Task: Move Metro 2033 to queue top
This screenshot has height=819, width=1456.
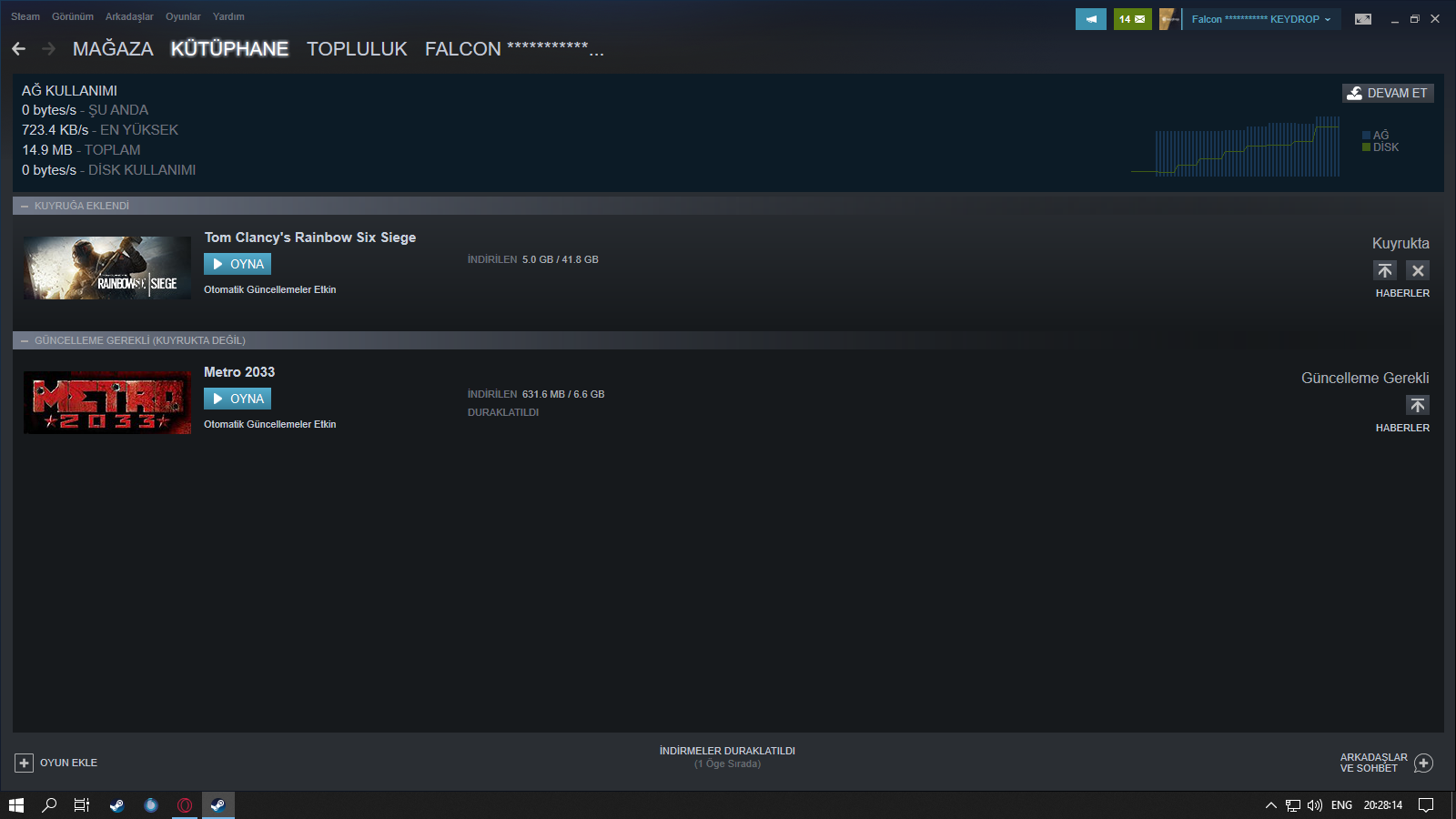Action: tap(1418, 405)
